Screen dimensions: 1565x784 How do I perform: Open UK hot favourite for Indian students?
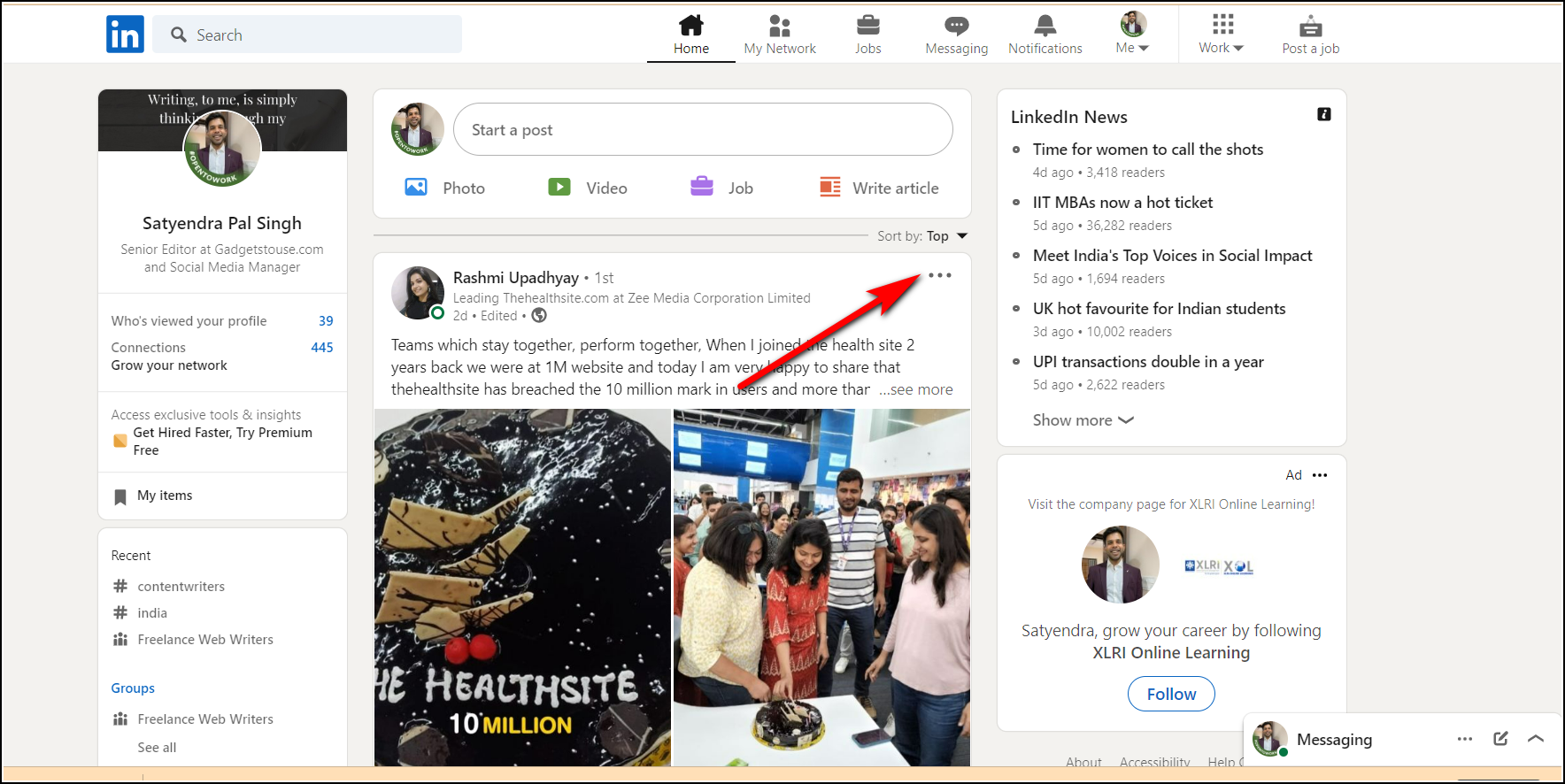tap(1159, 309)
